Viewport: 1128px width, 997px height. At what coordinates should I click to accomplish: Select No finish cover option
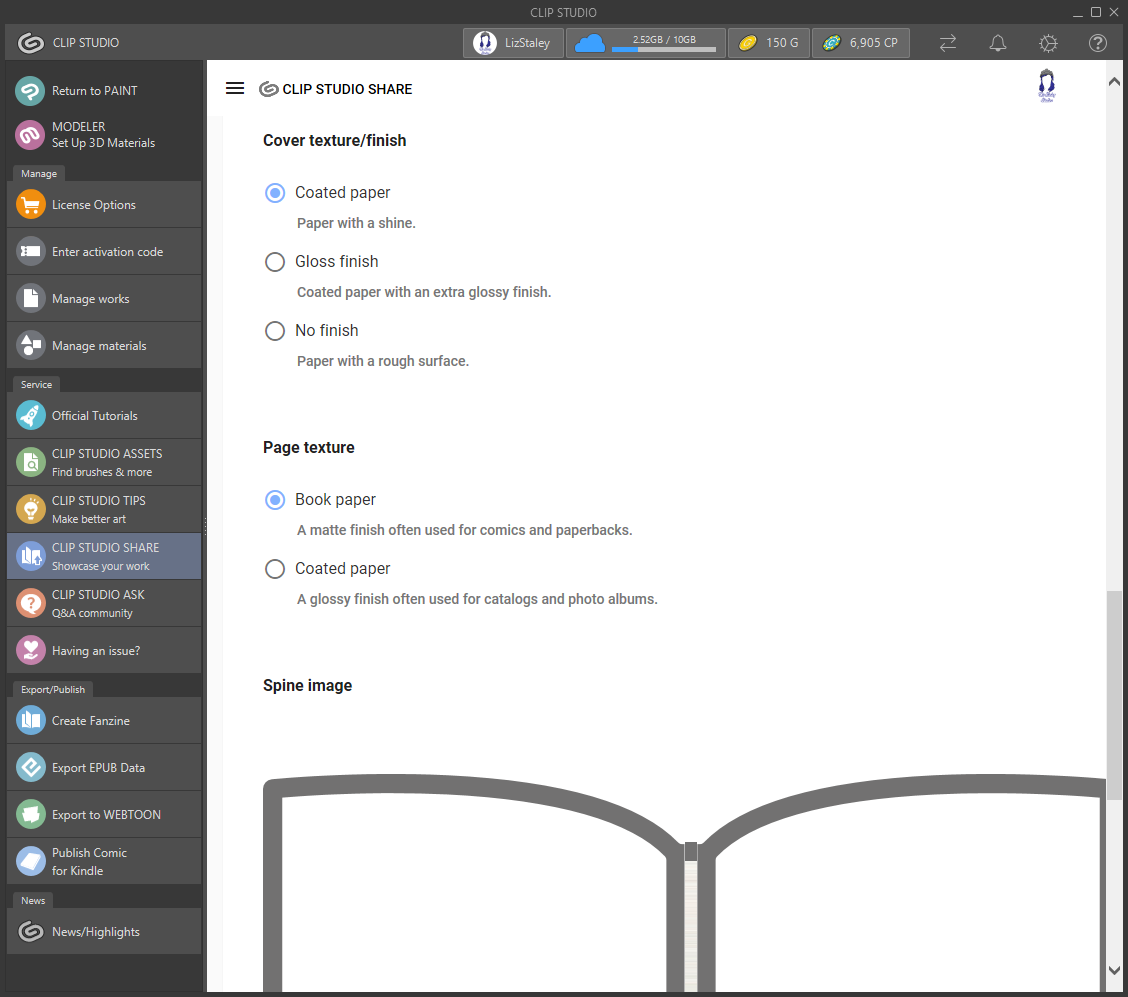coord(275,331)
